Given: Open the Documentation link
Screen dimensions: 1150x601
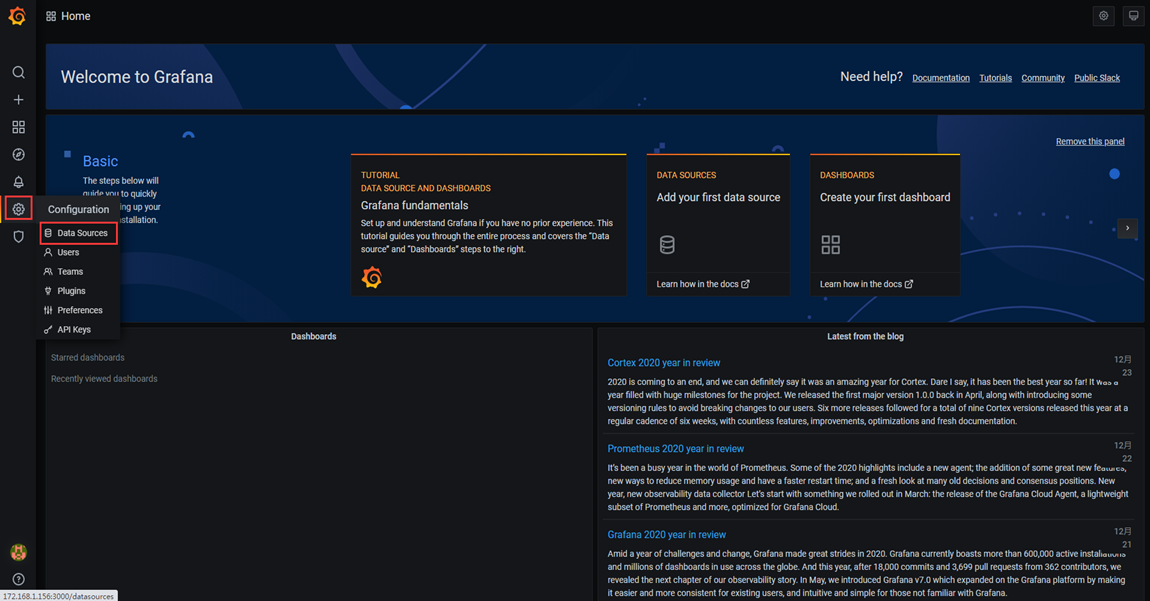Looking at the screenshot, I should point(941,78).
